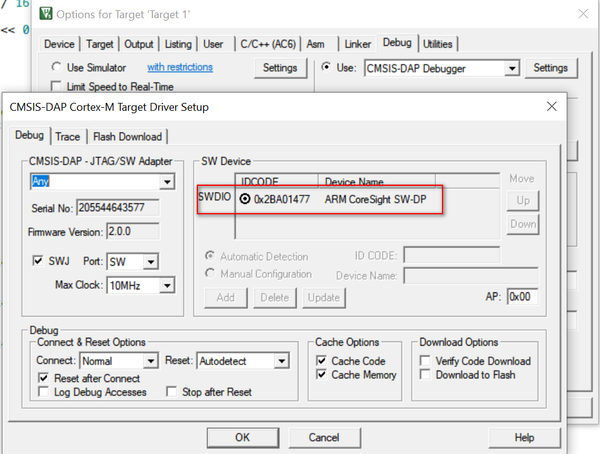Select Automatic Detection radio button
600x454 pixels.
tap(210, 256)
